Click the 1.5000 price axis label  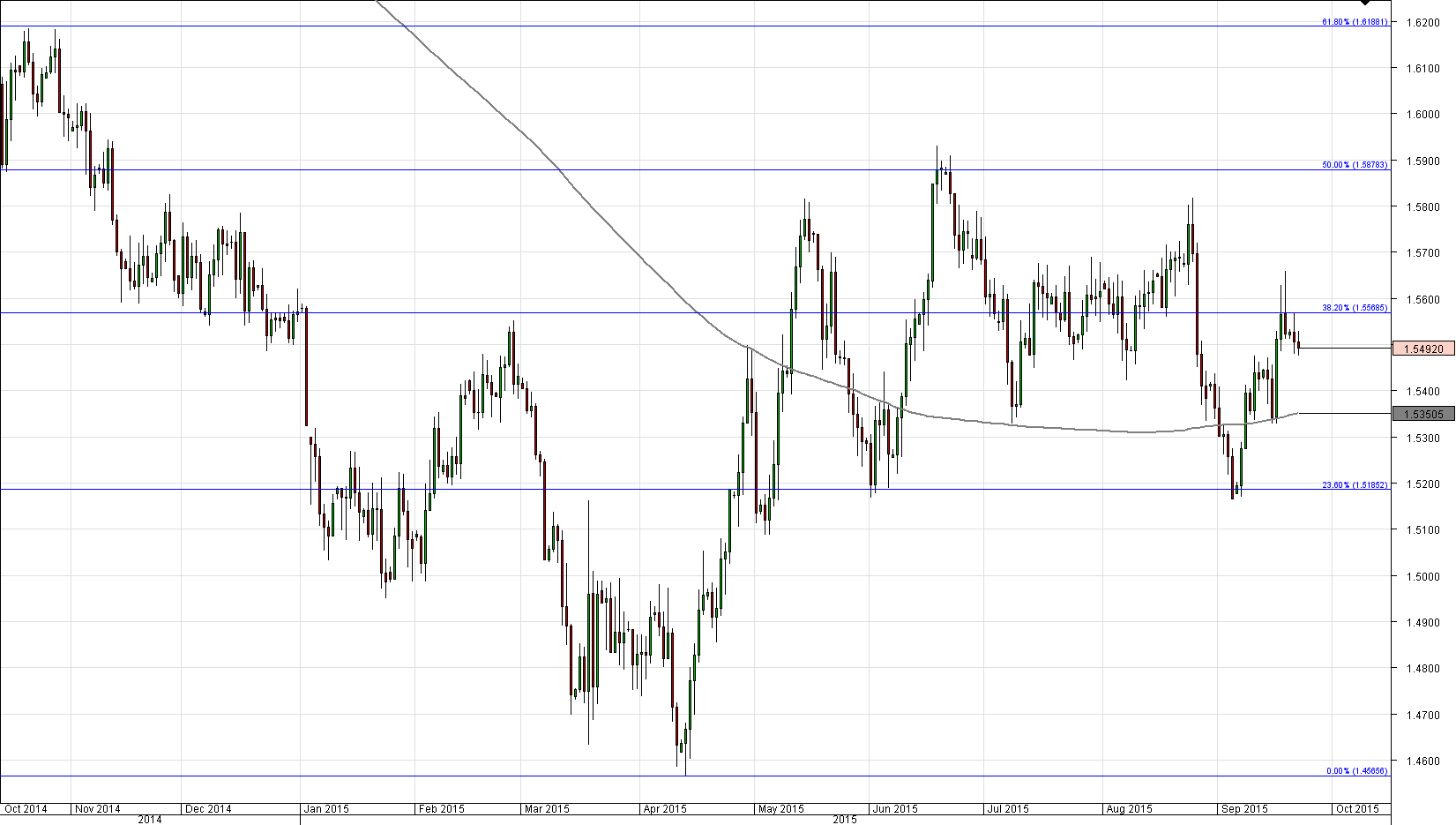(x=1422, y=576)
